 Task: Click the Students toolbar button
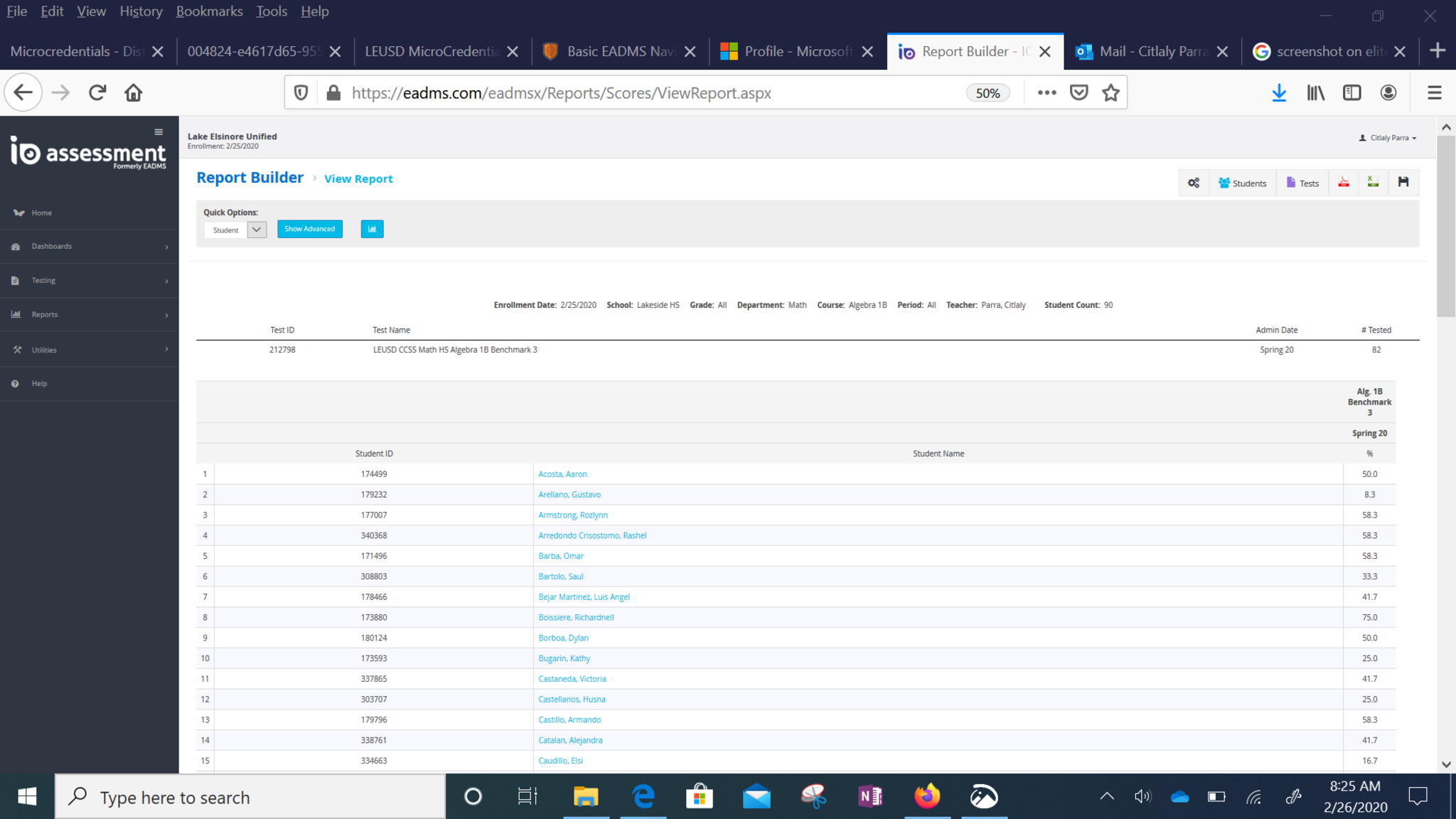tap(1242, 183)
